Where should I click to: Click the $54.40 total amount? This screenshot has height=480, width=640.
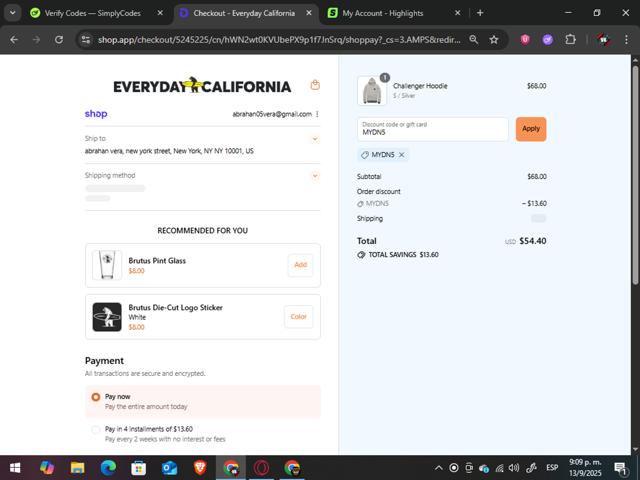coord(533,241)
